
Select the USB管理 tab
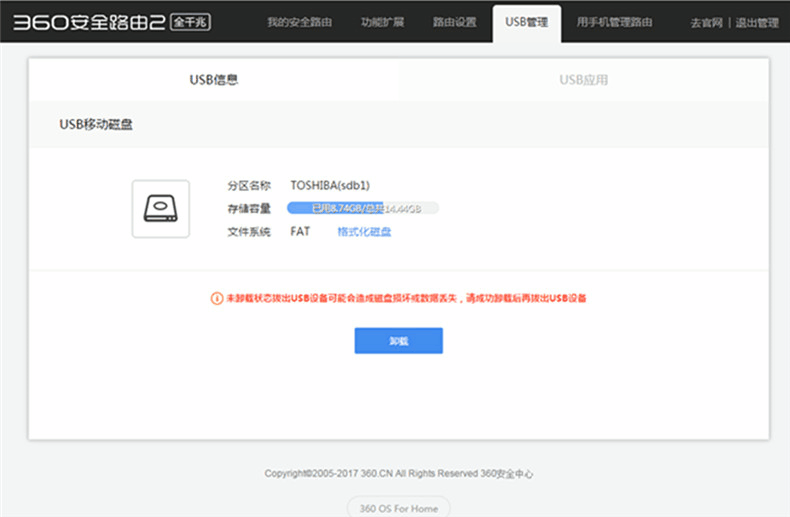point(526,23)
